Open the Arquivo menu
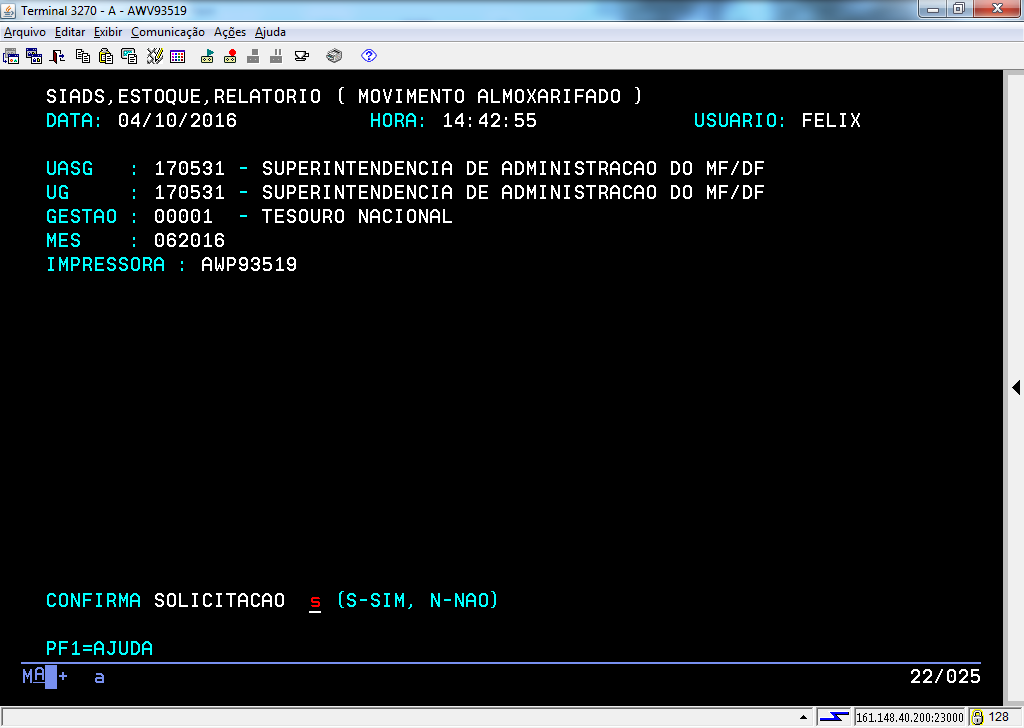 coord(25,32)
